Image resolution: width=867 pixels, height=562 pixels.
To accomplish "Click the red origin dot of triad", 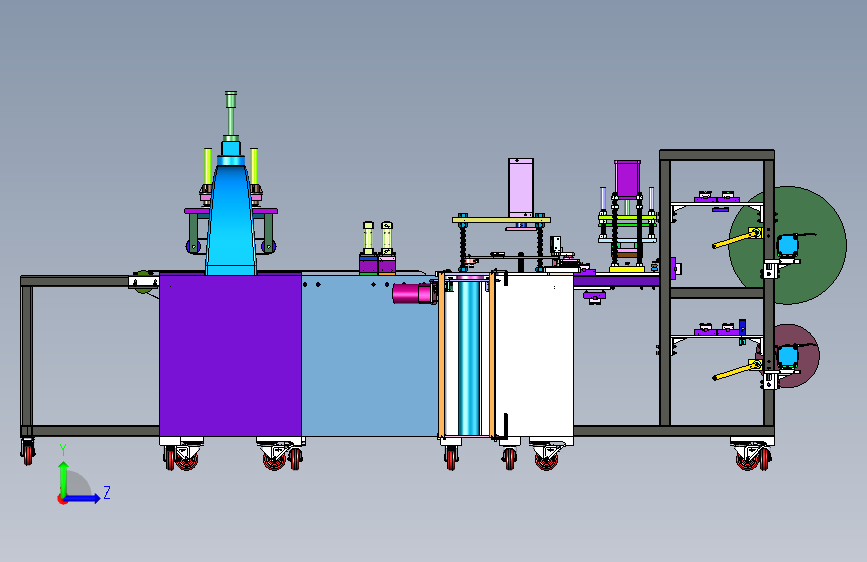I will pos(61,499).
